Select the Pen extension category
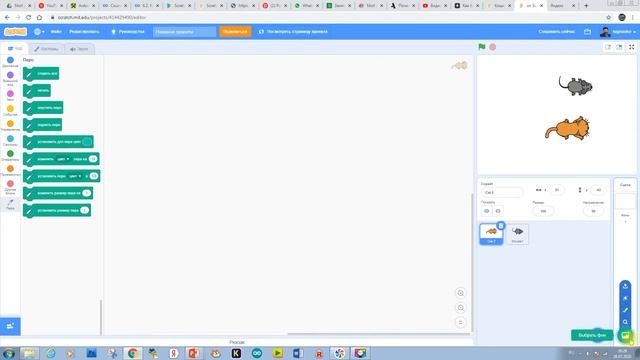 point(10,204)
